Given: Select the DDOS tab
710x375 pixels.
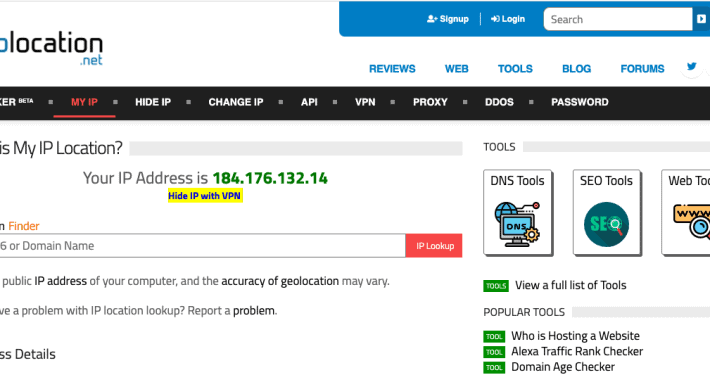Looking at the screenshot, I should [499, 102].
